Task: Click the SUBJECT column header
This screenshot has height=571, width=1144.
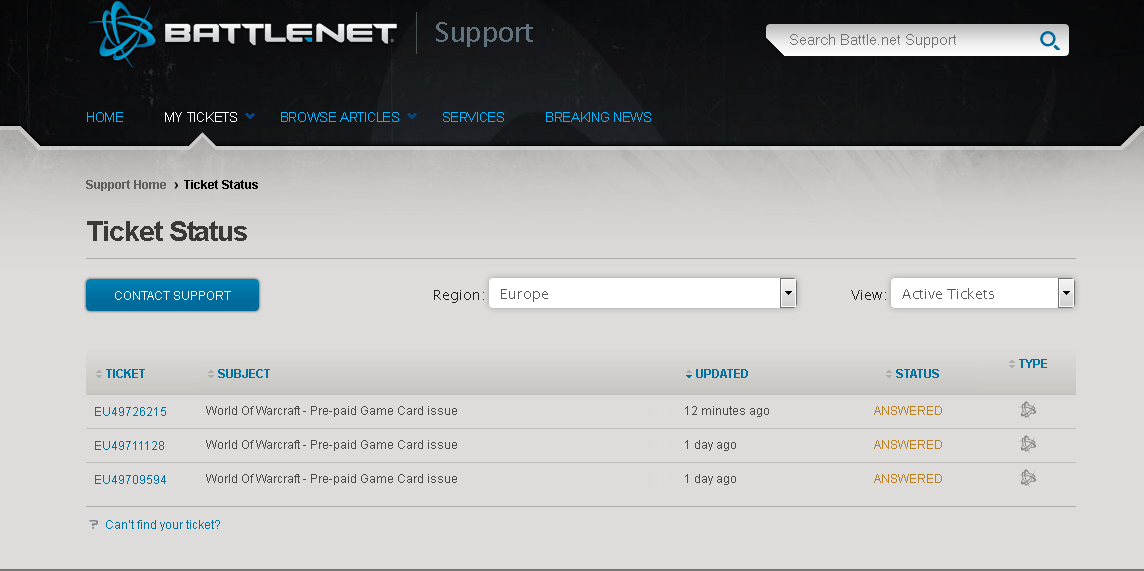Action: coord(244,373)
